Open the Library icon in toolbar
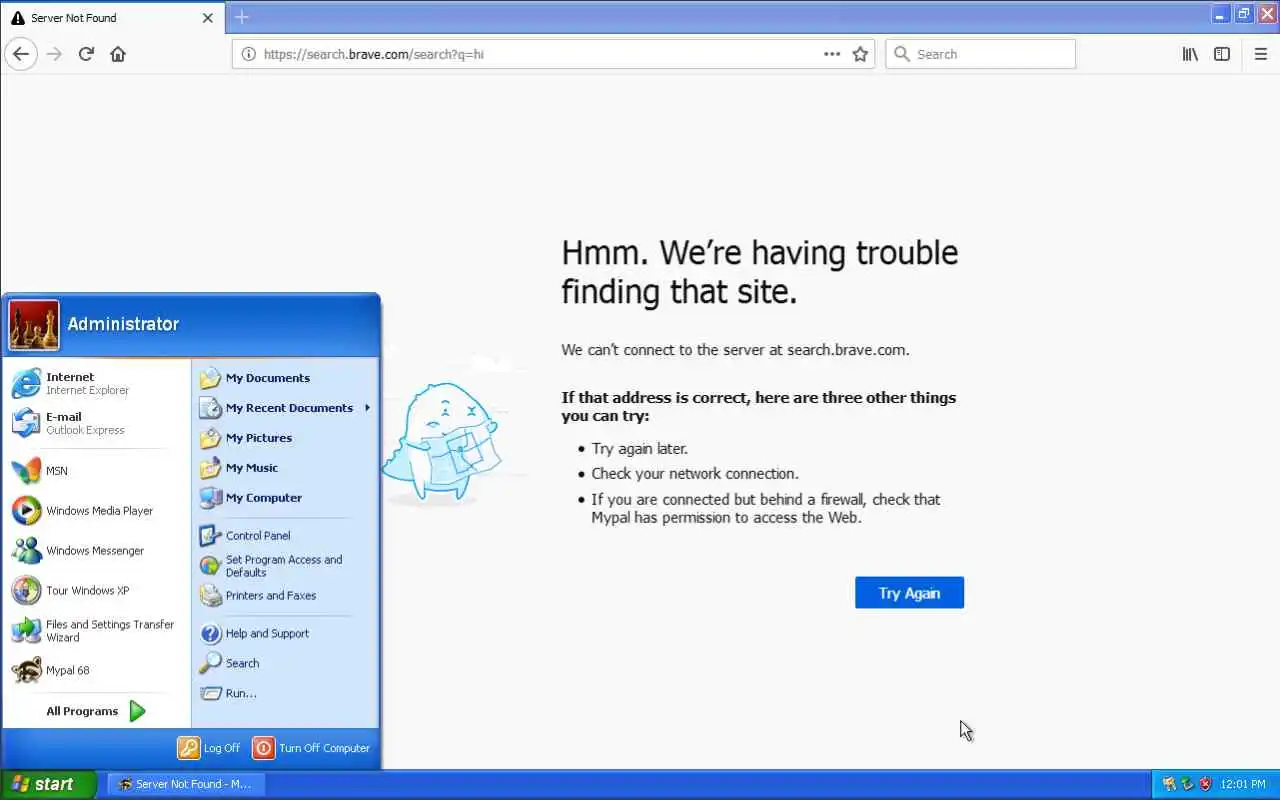The width and height of the screenshot is (1280, 800). [x=1190, y=54]
